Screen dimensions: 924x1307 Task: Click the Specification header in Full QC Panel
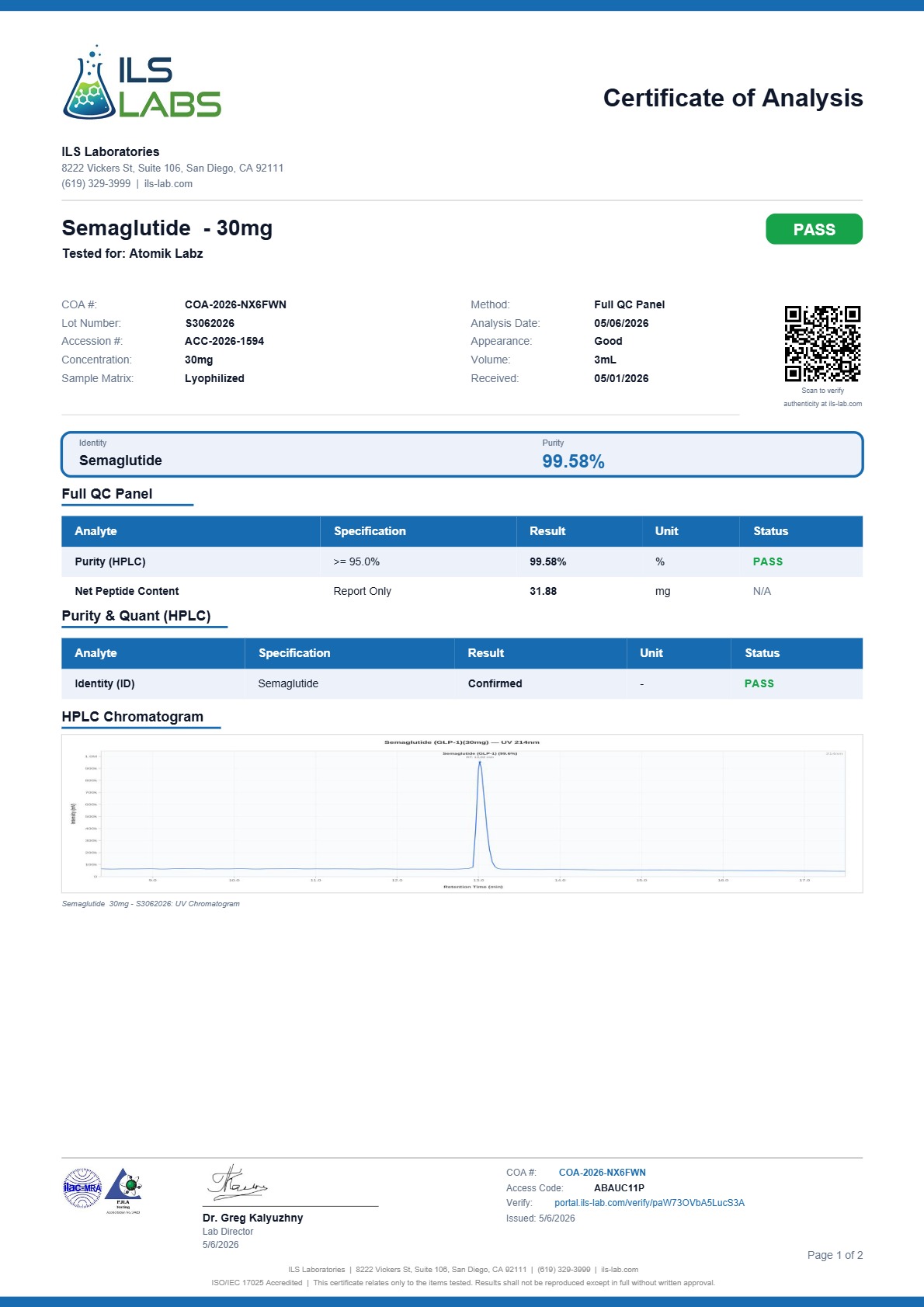click(x=370, y=531)
